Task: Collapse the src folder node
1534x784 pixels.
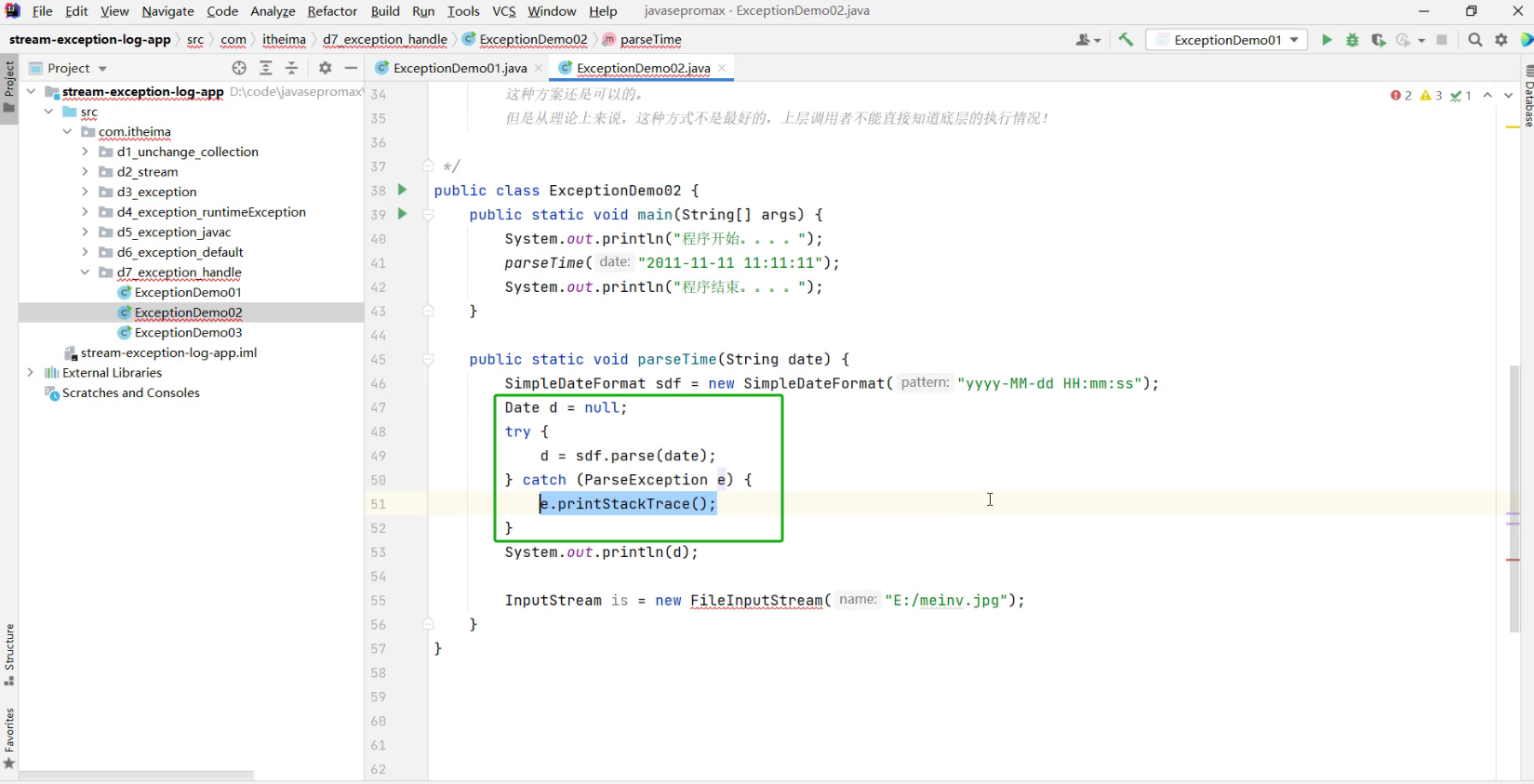Action: point(48,112)
